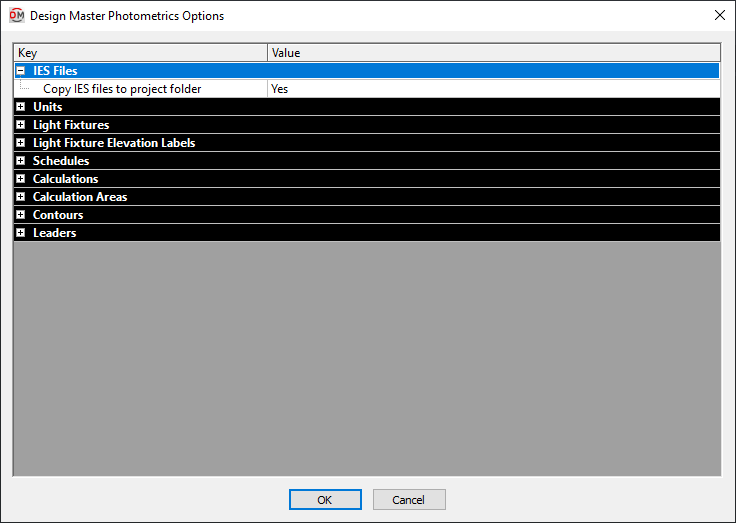This screenshot has width=736, height=523.
Task: Expand the Leaders category
Action: [x=21, y=233]
